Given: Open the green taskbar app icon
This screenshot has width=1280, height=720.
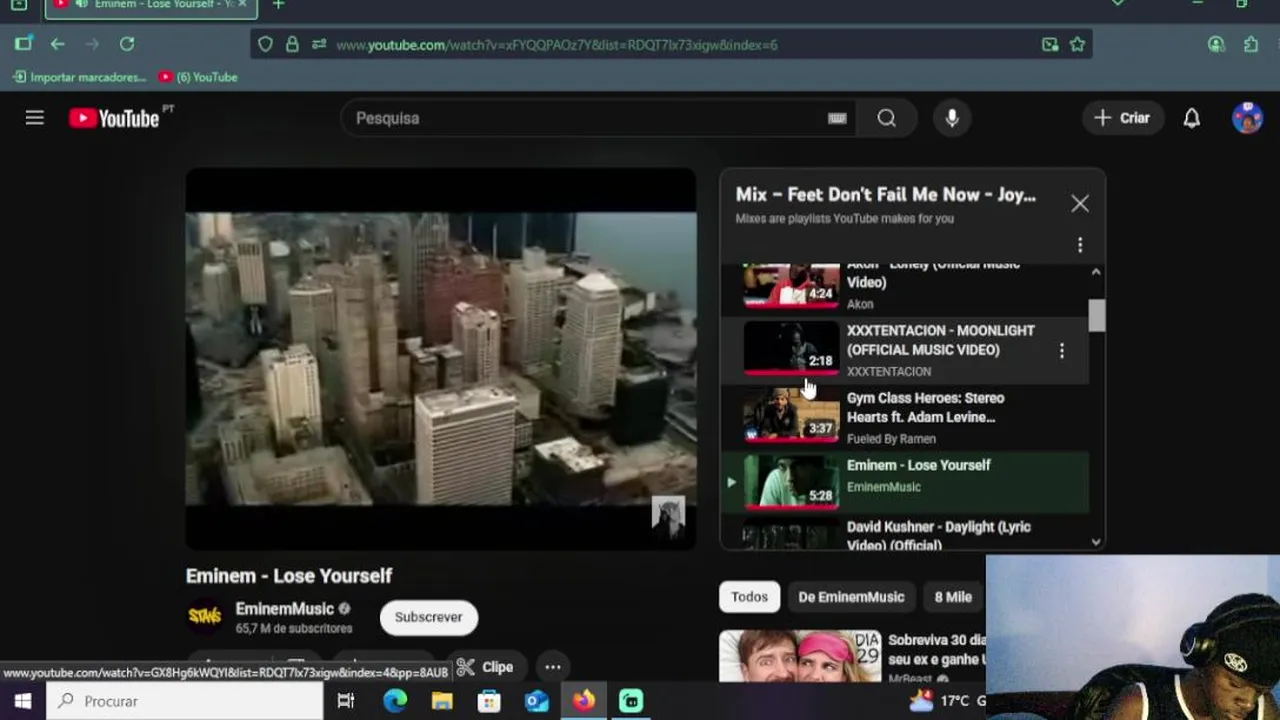Looking at the screenshot, I should [x=631, y=701].
